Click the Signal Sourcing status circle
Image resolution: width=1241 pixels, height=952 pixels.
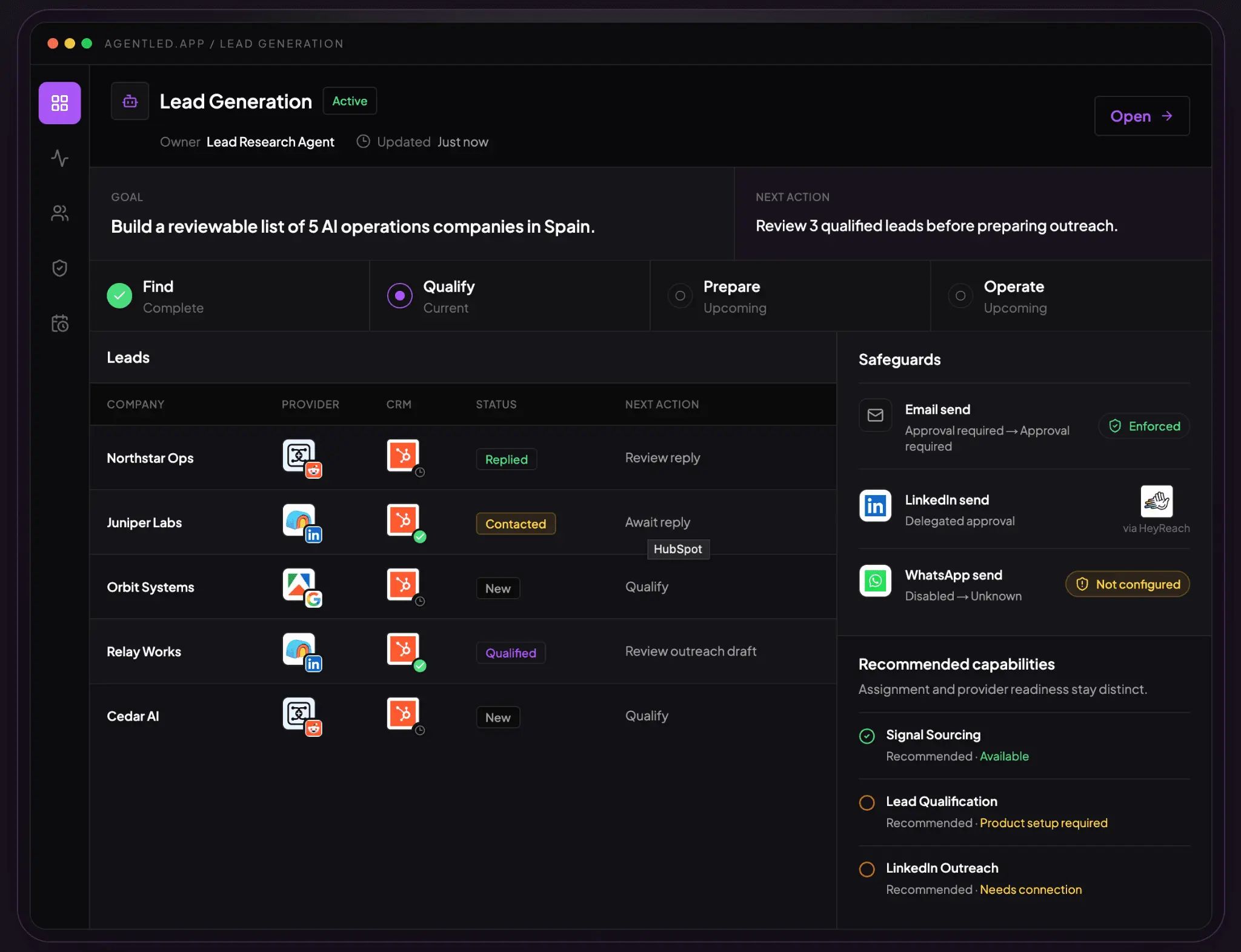coord(867,736)
